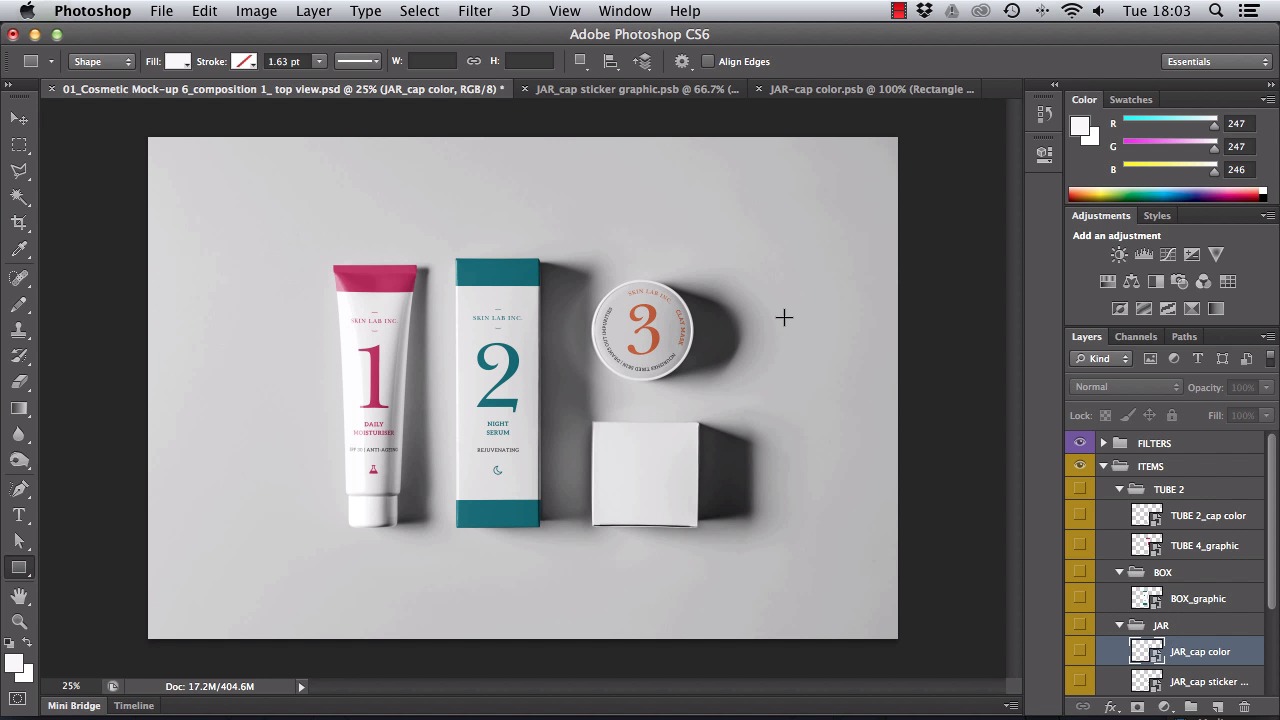Hide the FILTERS layer group
This screenshot has height=720, width=1280.
pyautogui.click(x=1079, y=443)
